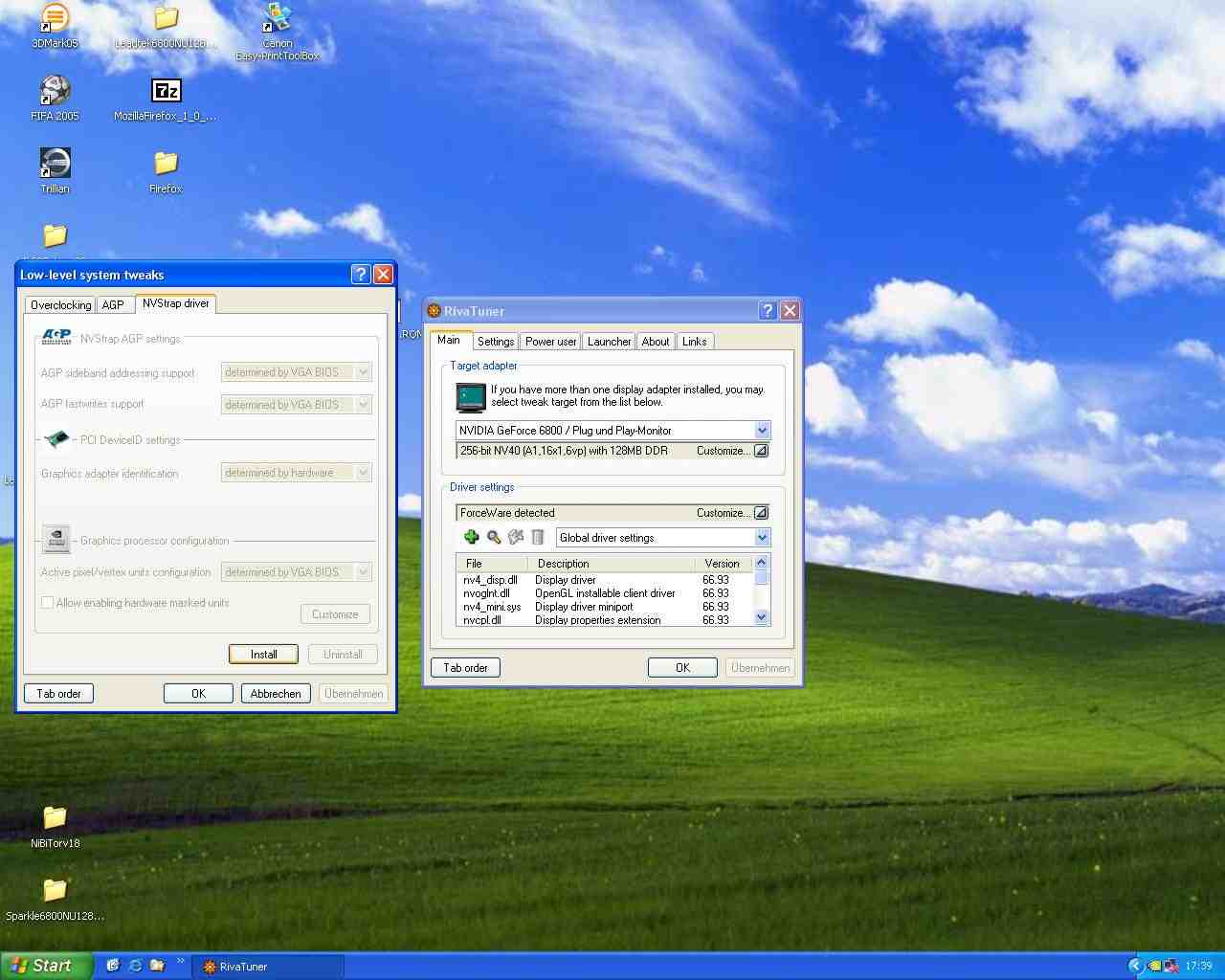This screenshot has height=980, width=1225.
Task: Click the taskbar clock showing 17:39
Action: 1198,967
